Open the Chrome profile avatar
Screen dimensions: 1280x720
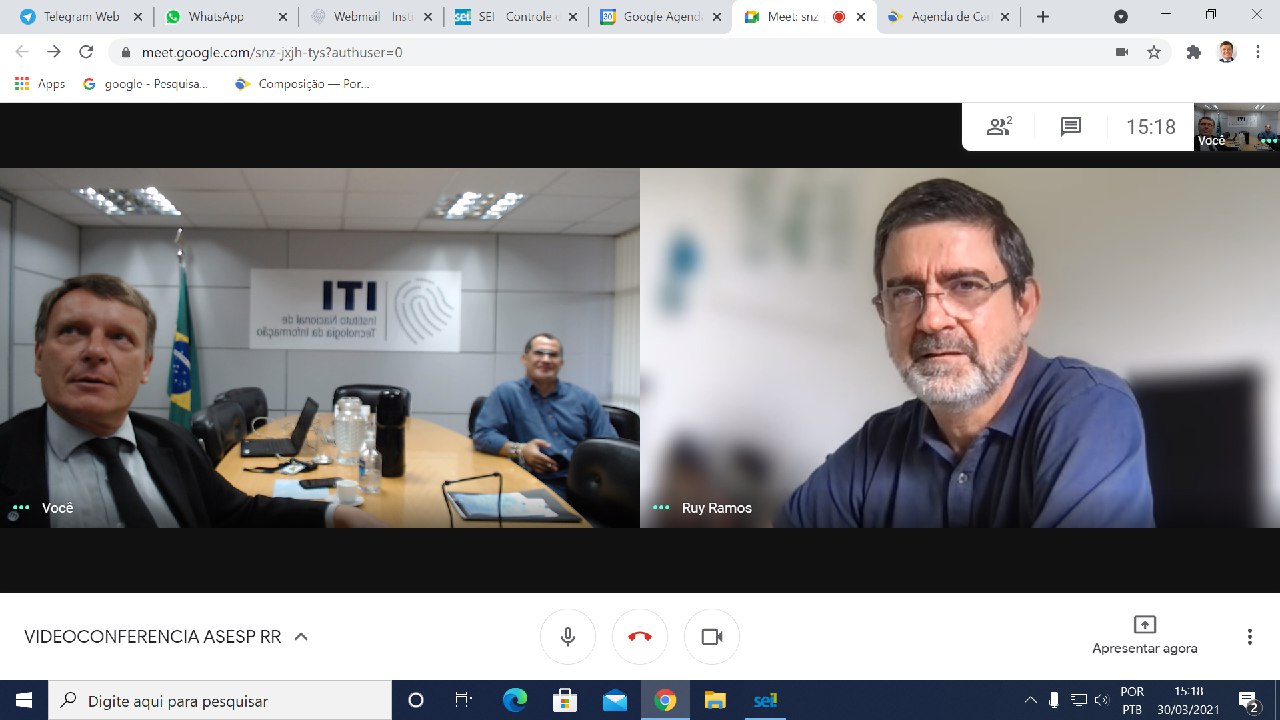pyautogui.click(x=1227, y=52)
